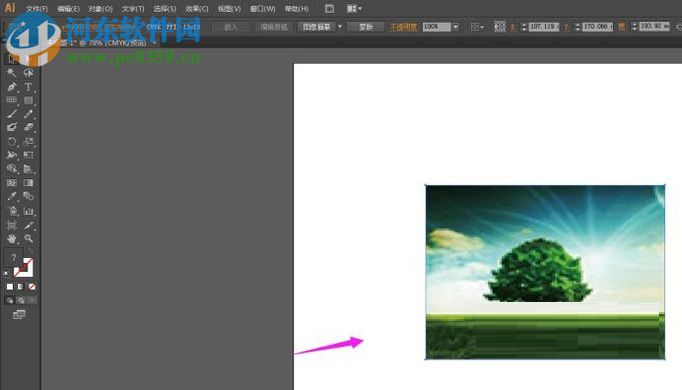682x390 pixels.
Task: Select the Lasso tool
Action: click(x=28, y=72)
